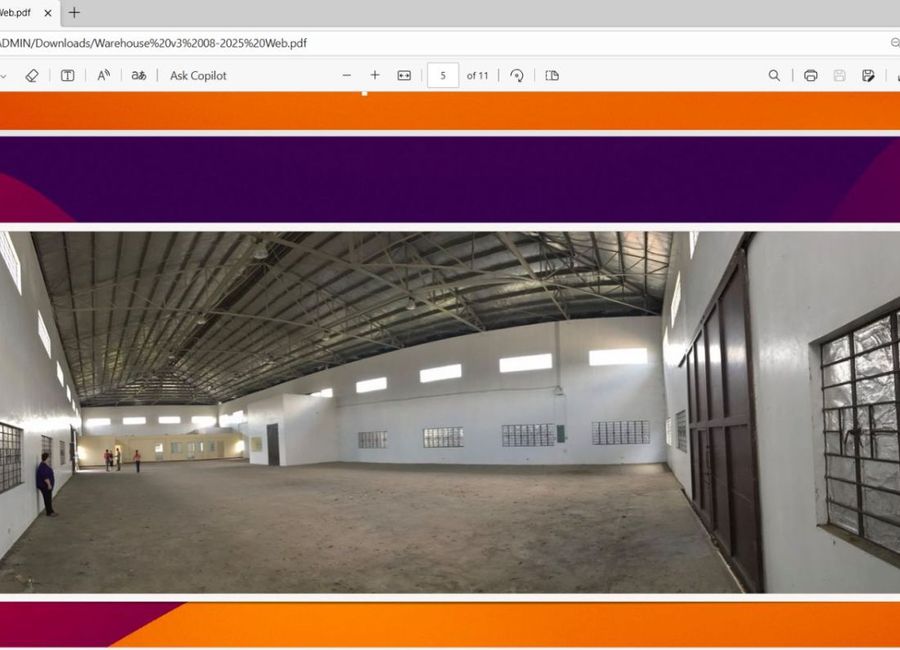Click the Save icon

pos(839,76)
